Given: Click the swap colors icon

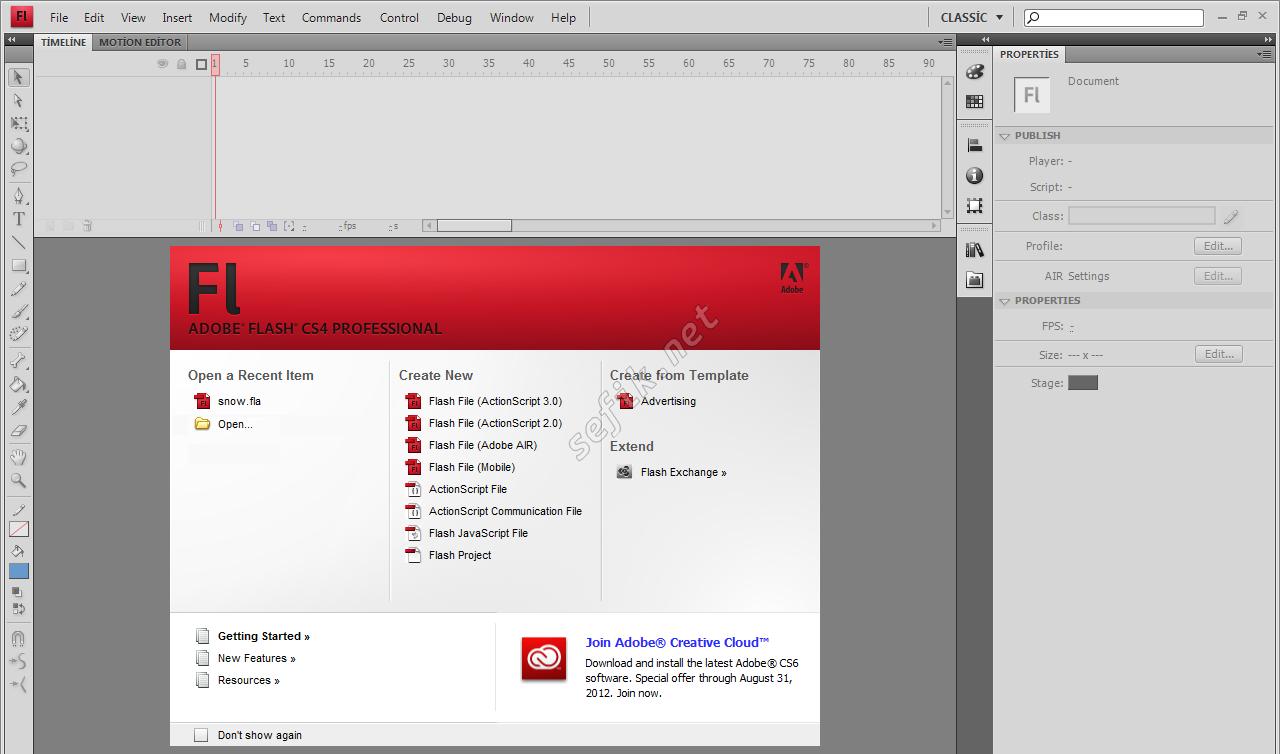Looking at the screenshot, I should [x=18, y=608].
